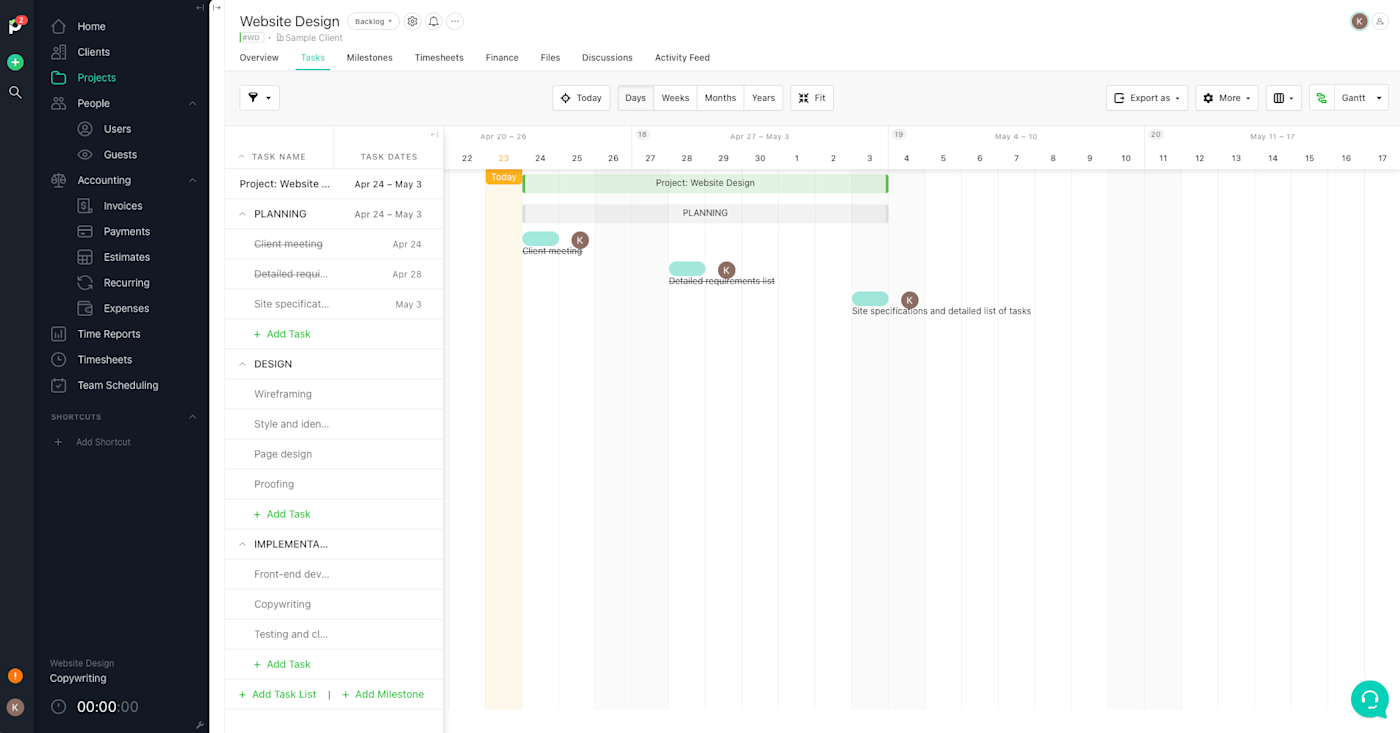Click the wrench icon at sidebar bottom
This screenshot has width=1400, height=733.
200,725
